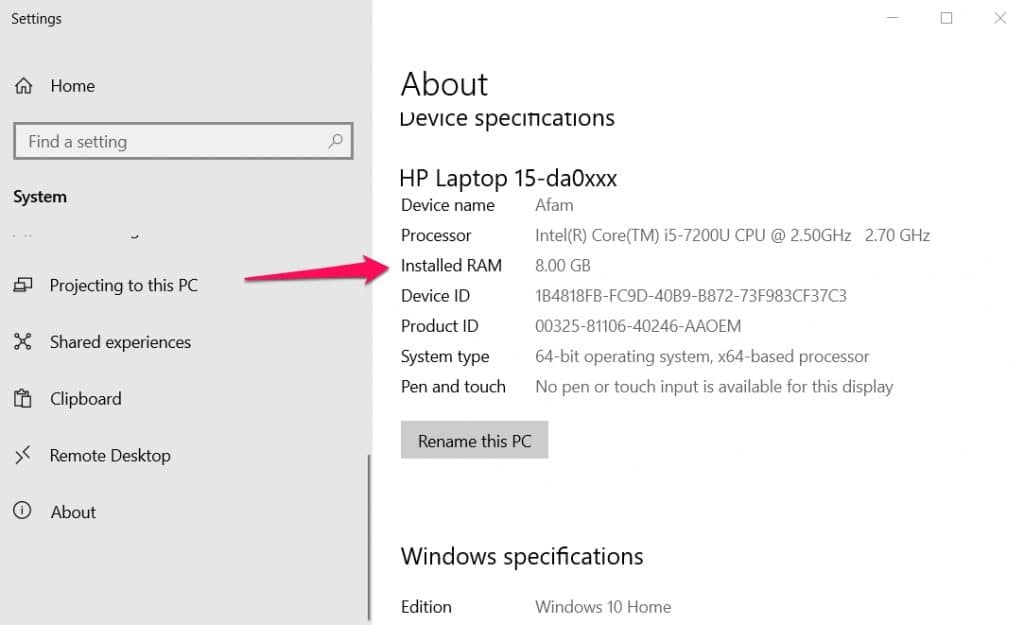Click the Product ID value 00325-81106
This screenshot has width=1024, height=625.
638,326
